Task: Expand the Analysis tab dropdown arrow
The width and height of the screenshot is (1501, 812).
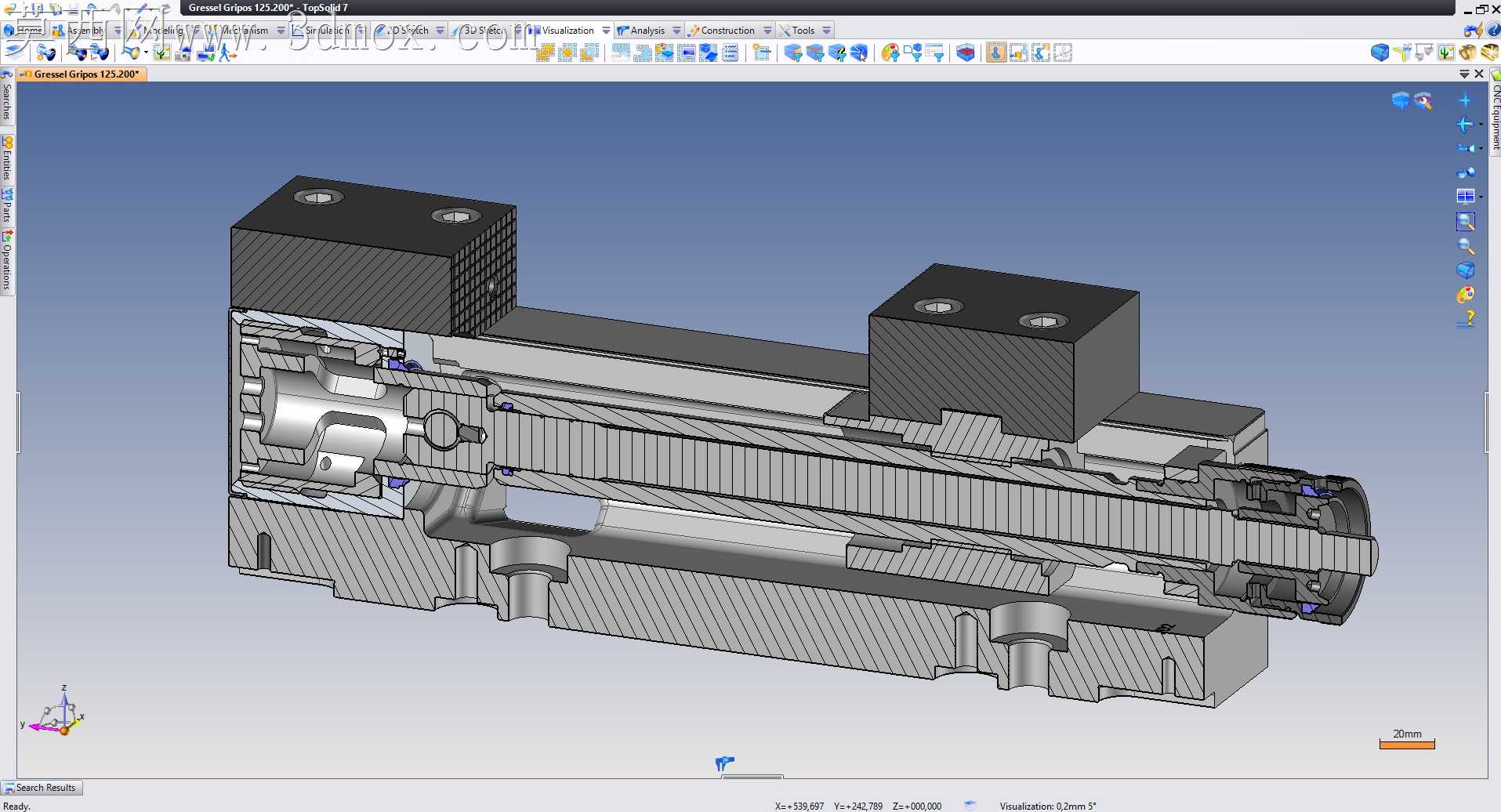Action: click(x=676, y=31)
